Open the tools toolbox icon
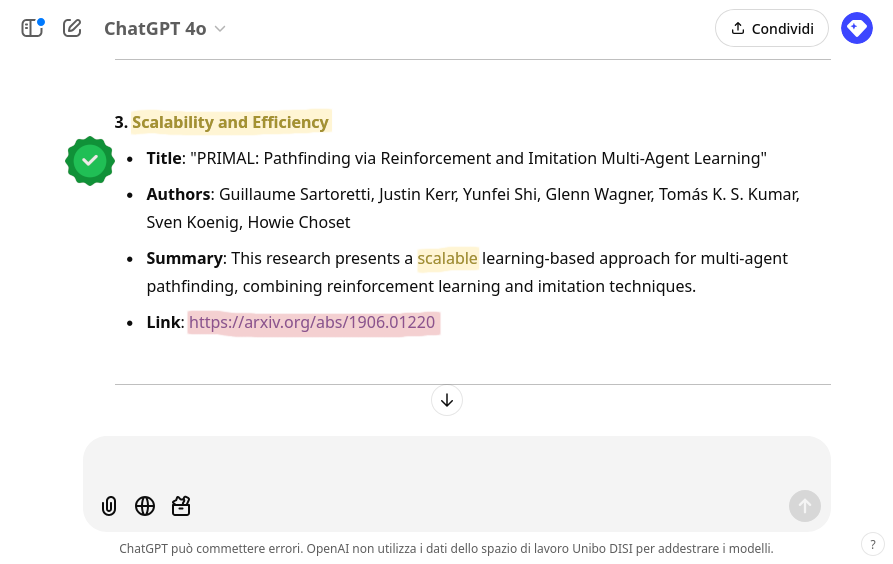 click(181, 506)
